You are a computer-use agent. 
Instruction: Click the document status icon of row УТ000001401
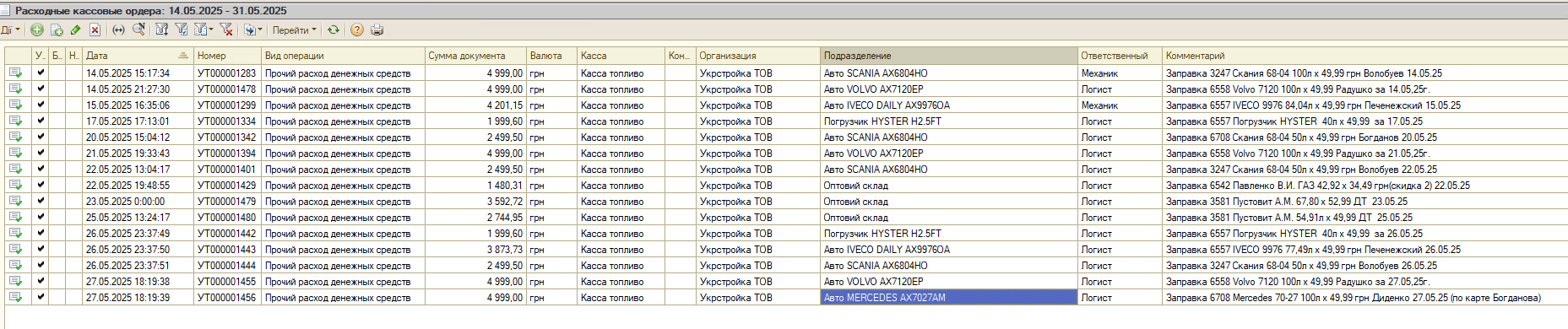click(x=16, y=169)
